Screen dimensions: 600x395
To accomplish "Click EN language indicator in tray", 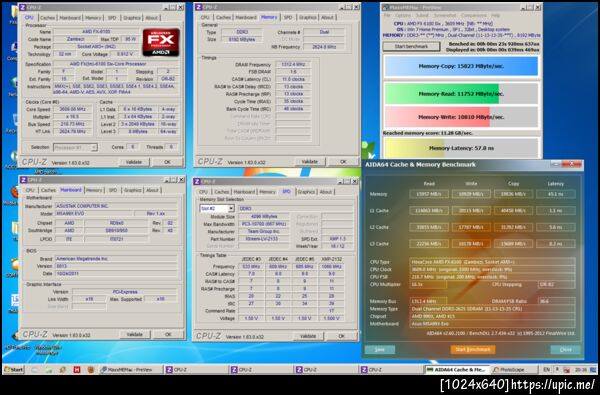I will tap(546, 370).
